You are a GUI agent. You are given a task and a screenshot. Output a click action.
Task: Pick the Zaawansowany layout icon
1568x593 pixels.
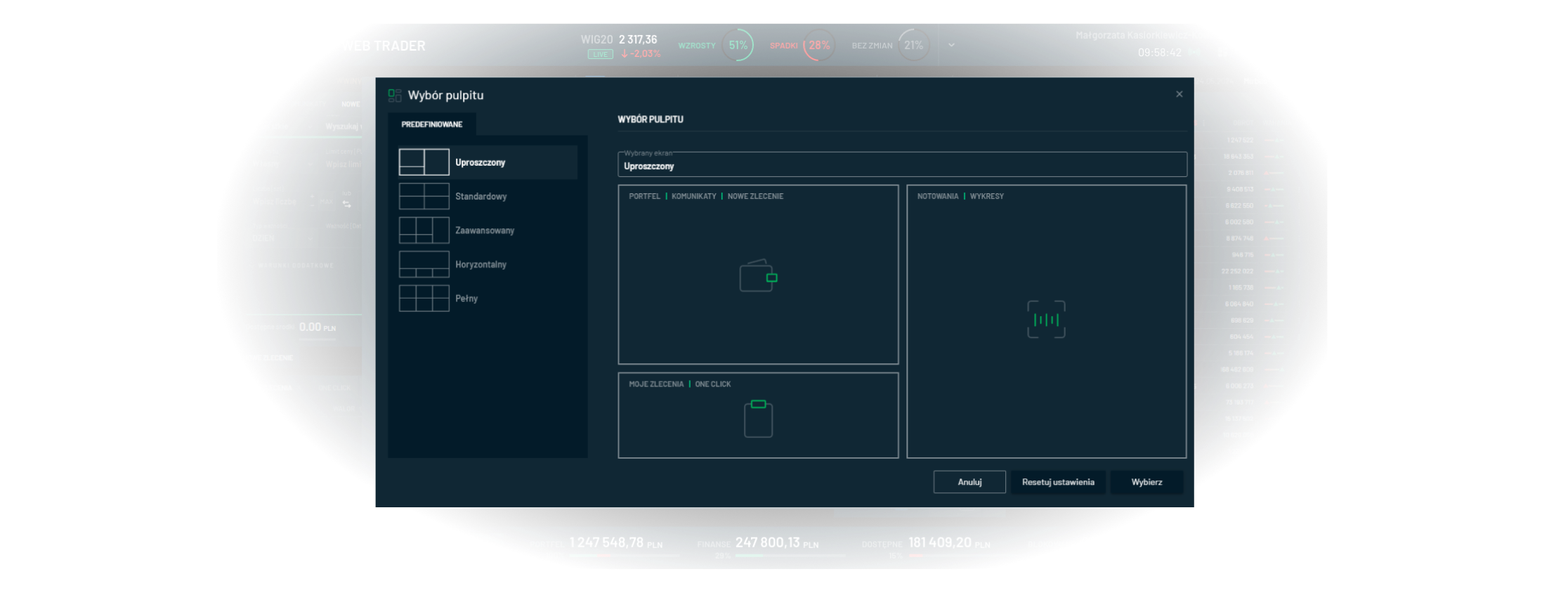[x=424, y=230]
